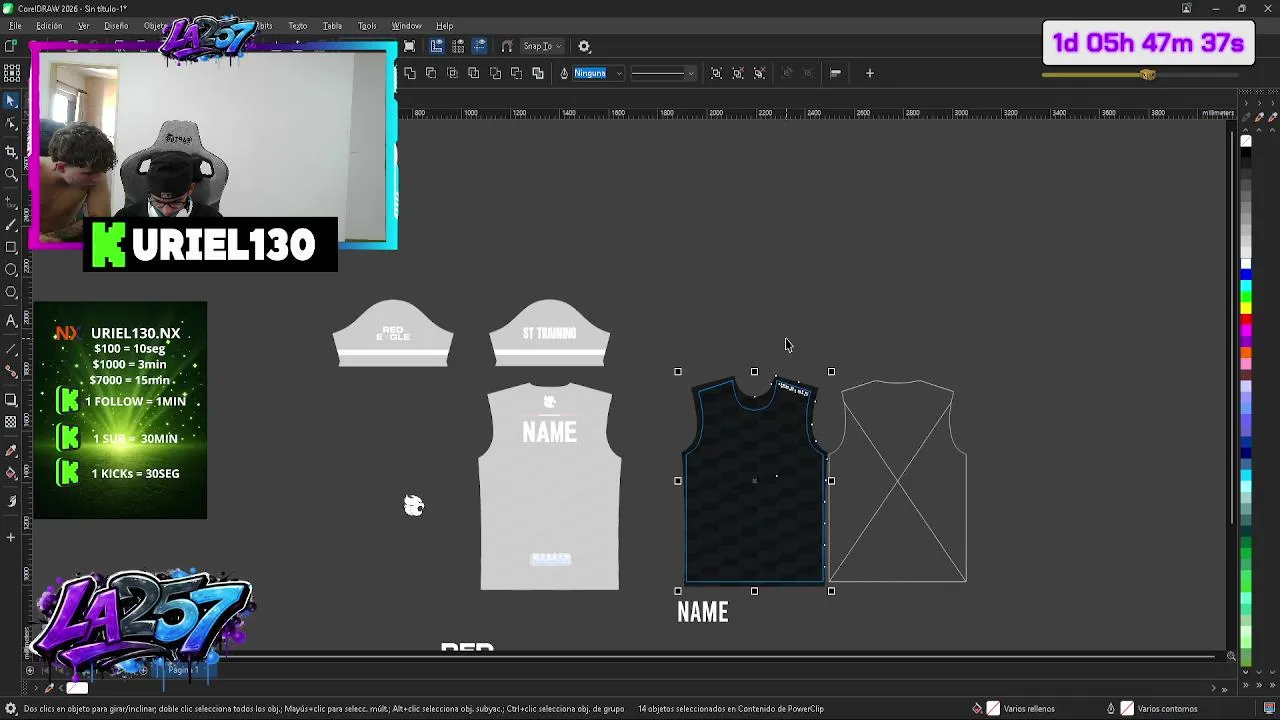The height and width of the screenshot is (720, 1280).
Task: Select the Zoom tool
Action: [11, 174]
